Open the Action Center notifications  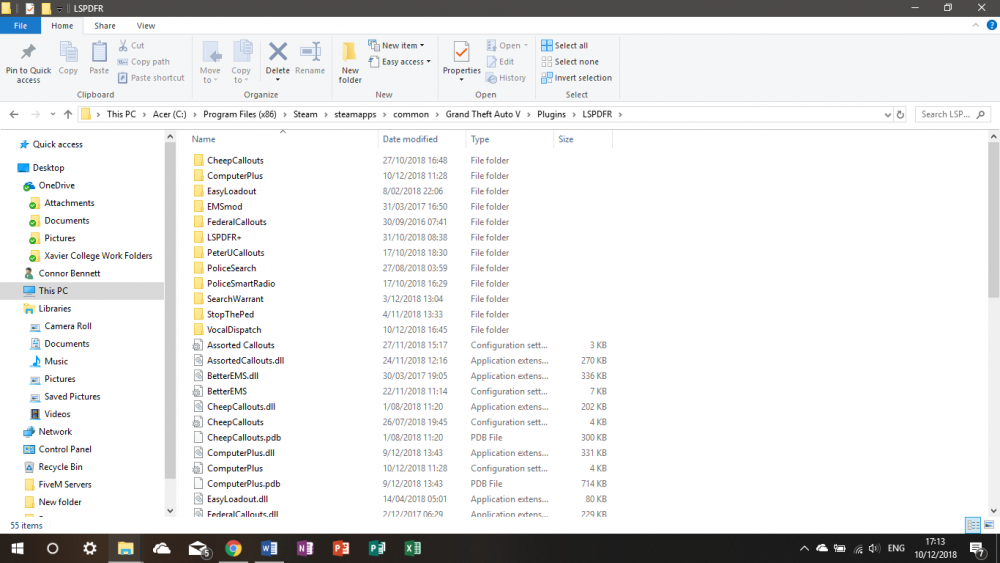click(978, 548)
